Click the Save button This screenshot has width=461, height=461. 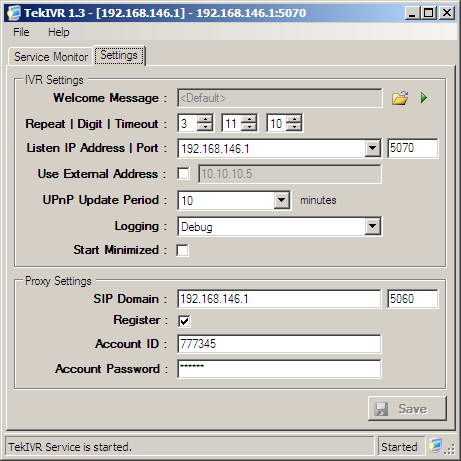pos(407,408)
